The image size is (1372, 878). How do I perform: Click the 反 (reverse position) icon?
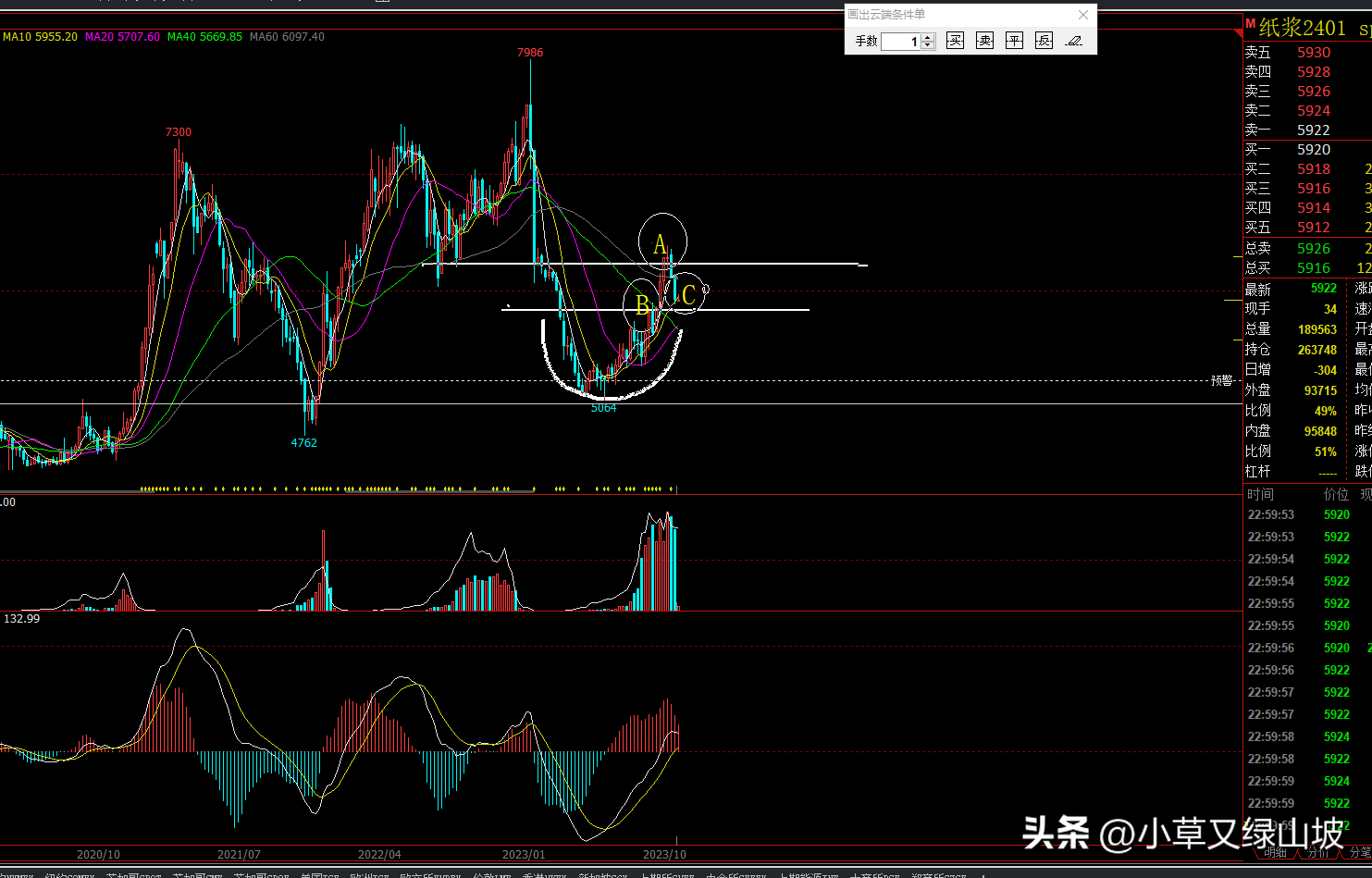1044,41
